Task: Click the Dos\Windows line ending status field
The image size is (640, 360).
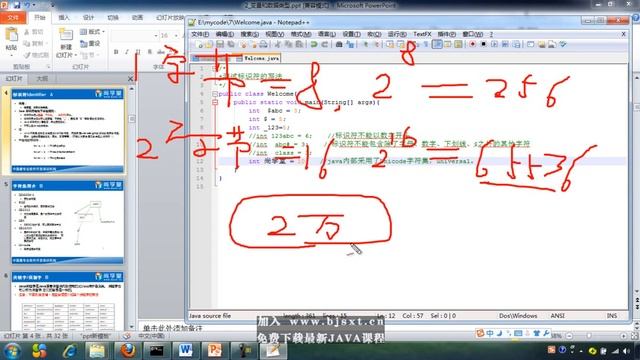Action: (518, 316)
